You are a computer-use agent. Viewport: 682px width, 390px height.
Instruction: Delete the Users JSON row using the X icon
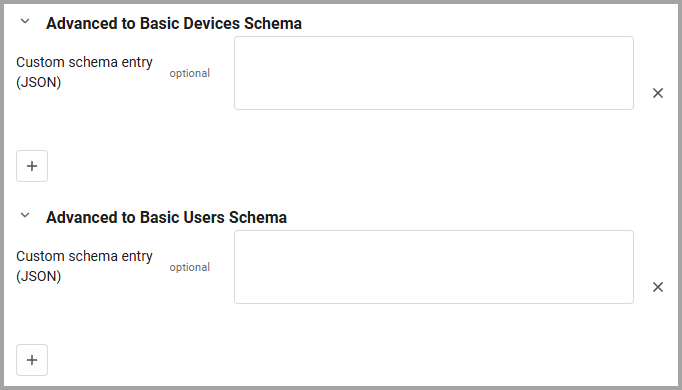coord(658,287)
